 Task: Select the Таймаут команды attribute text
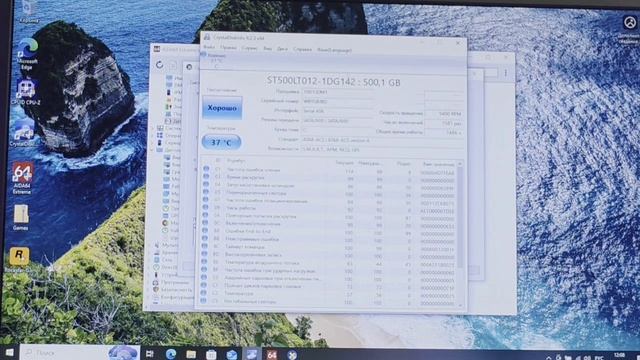245,247
